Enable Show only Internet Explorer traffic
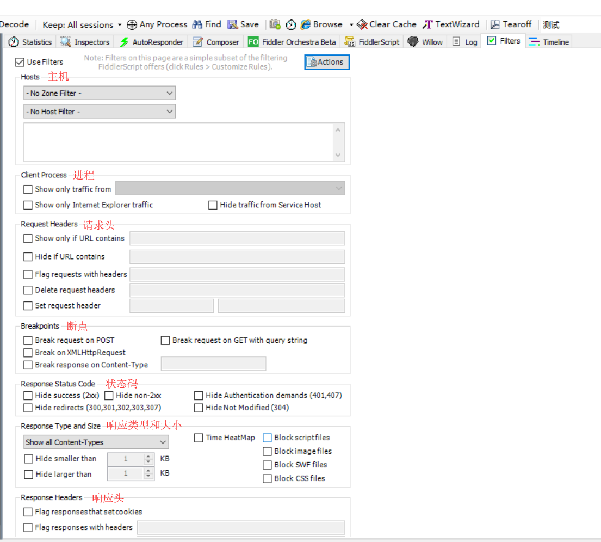This screenshot has width=601, height=542. tap(28, 205)
